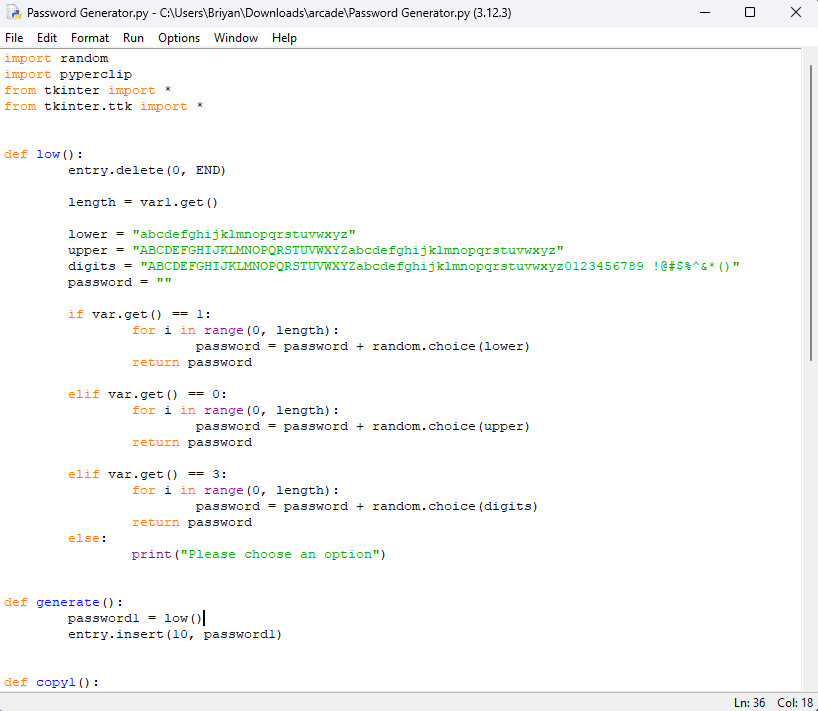
Task: Click the line indicator "Ln: 36" in status bar
Action: pyautogui.click(x=748, y=702)
